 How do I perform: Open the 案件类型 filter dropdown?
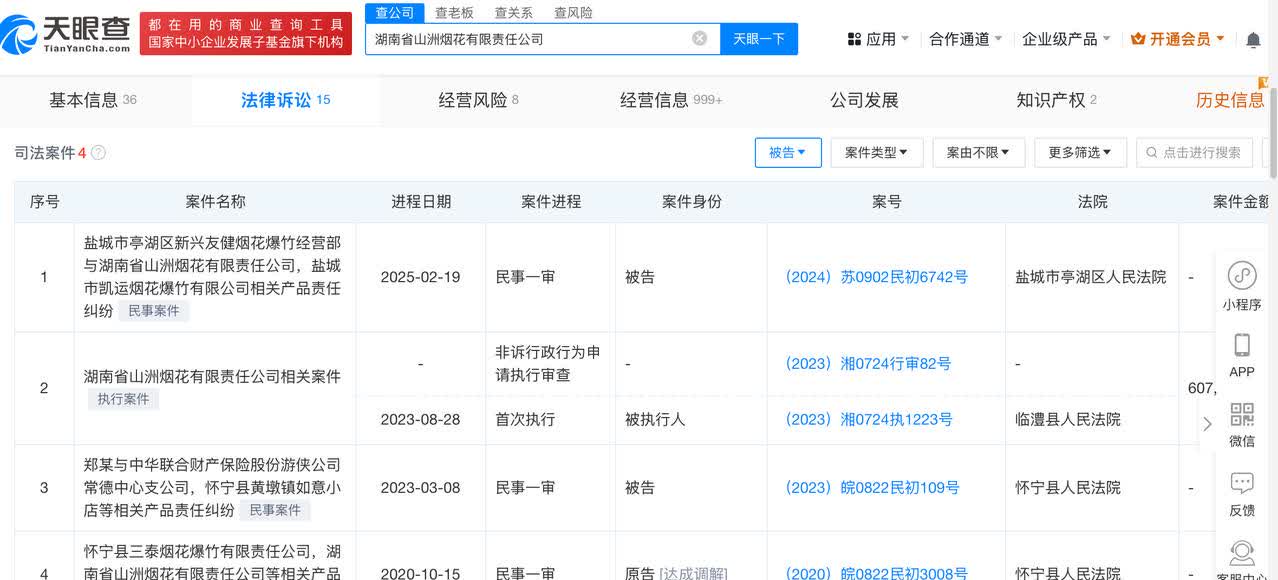(x=876, y=153)
